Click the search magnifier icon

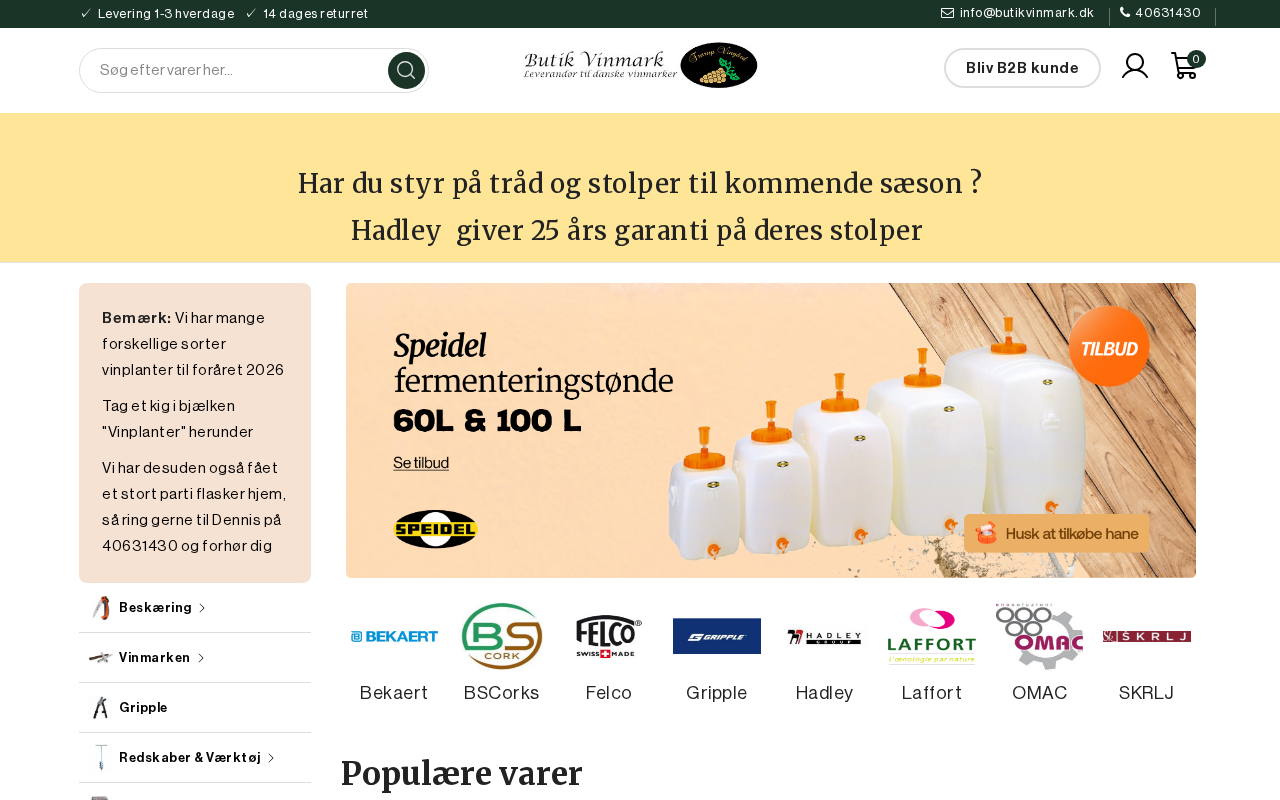[406, 70]
